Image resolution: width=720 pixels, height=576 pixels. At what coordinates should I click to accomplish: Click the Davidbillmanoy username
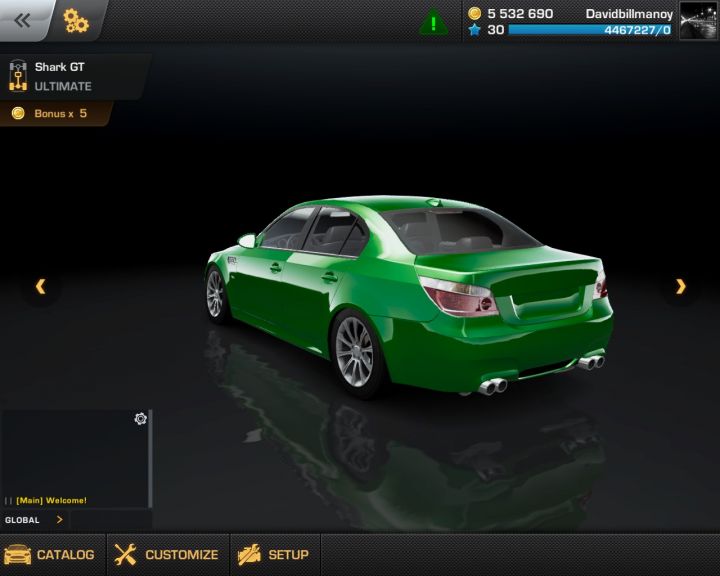click(628, 14)
